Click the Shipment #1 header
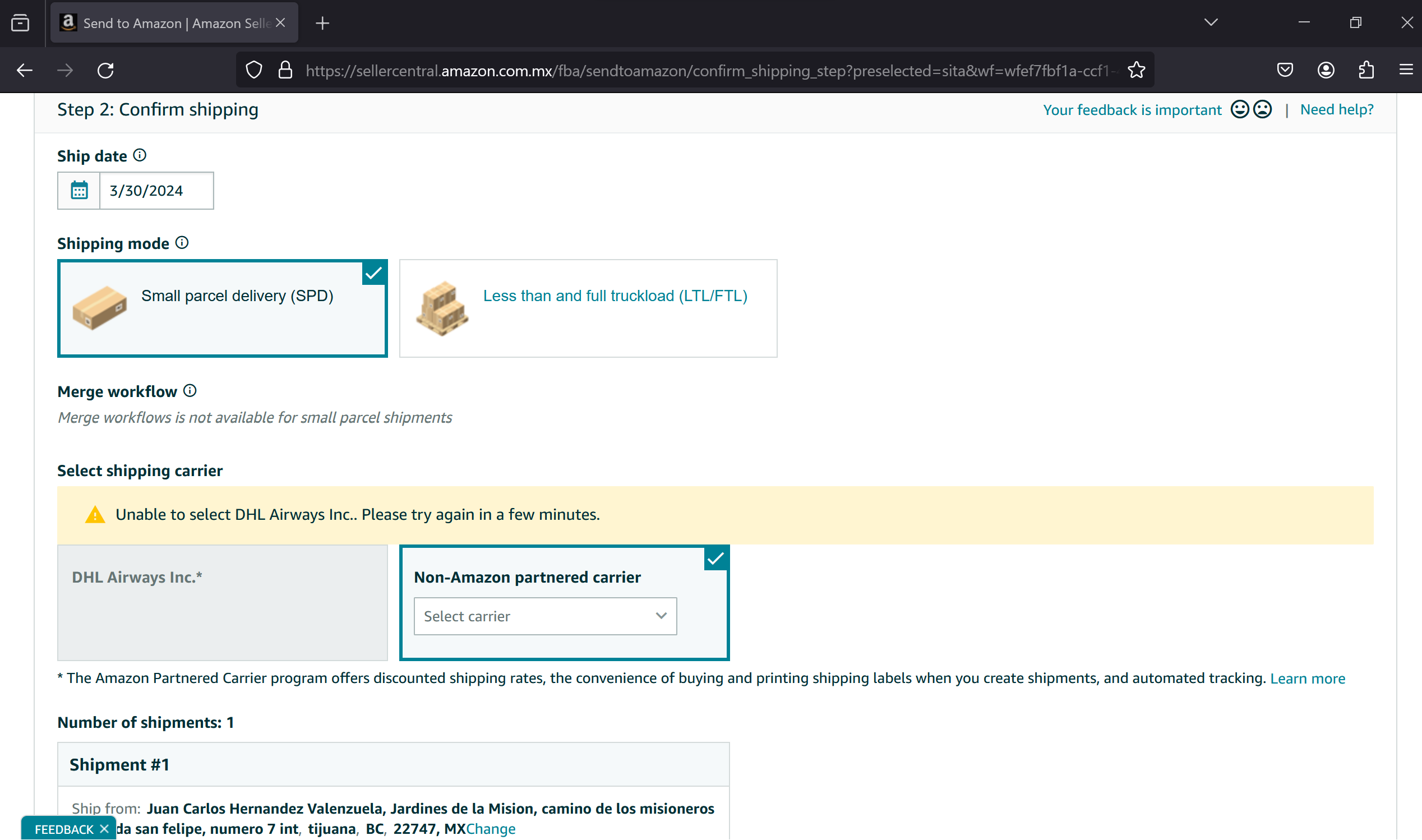The image size is (1422, 840). click(x=393, y=765)
